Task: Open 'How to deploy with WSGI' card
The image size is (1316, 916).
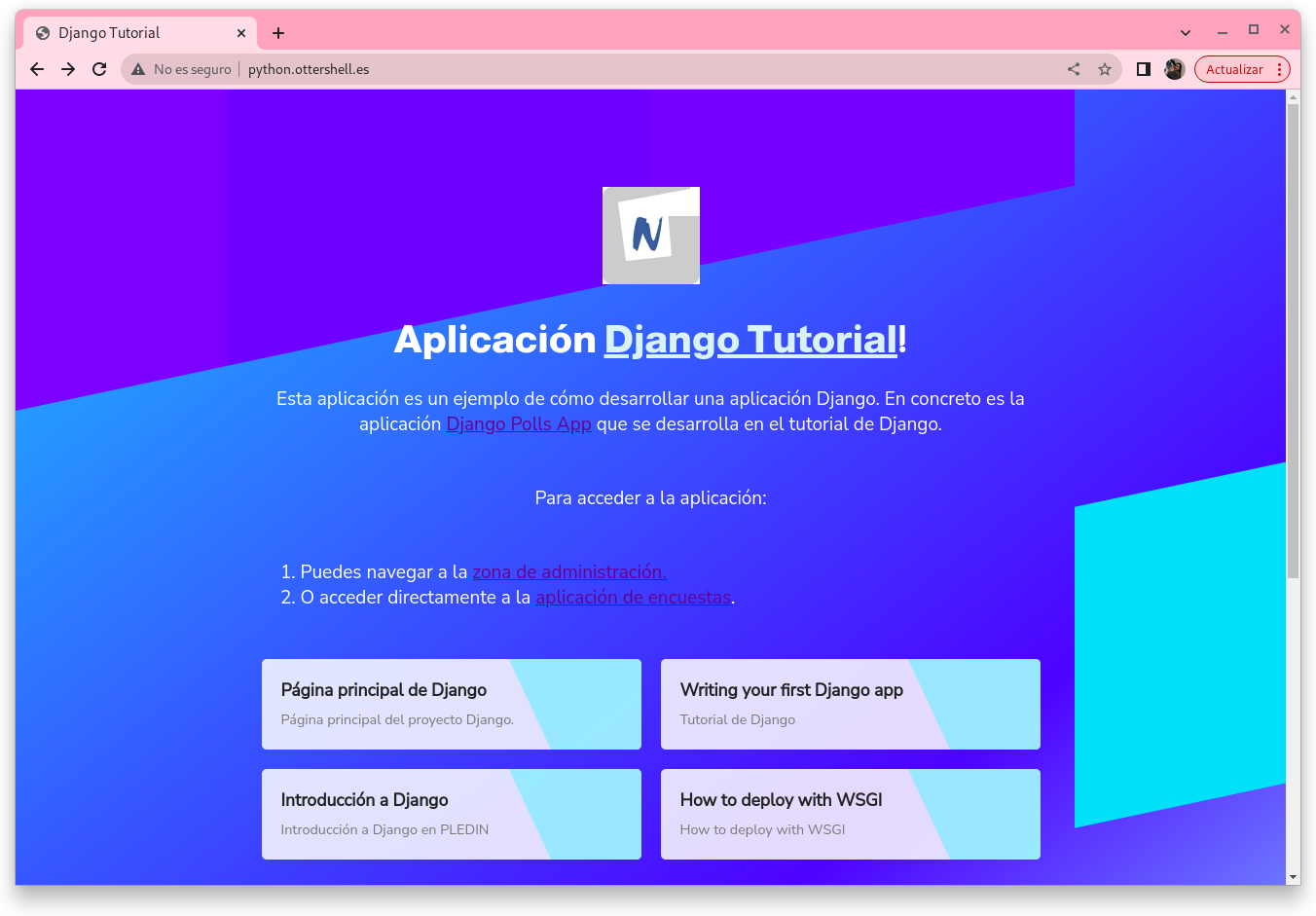Action: pyautogui.click(x=850, y=814)
